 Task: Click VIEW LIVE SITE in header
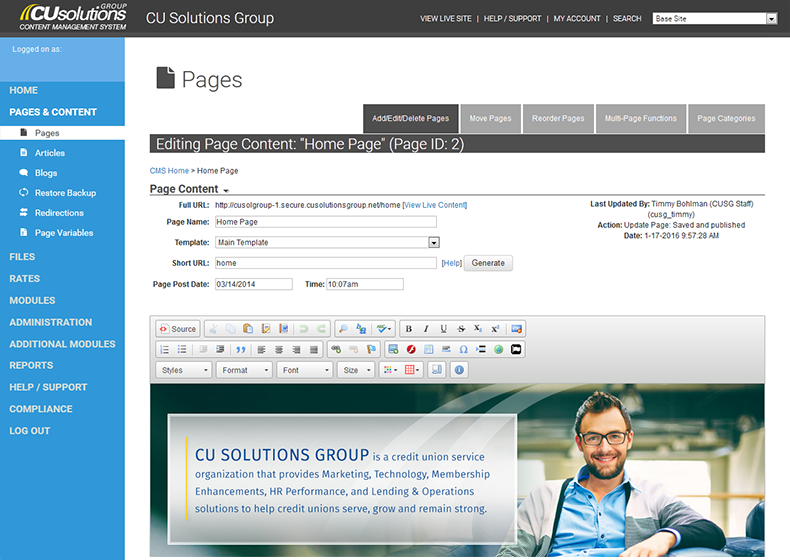point(446,19)
